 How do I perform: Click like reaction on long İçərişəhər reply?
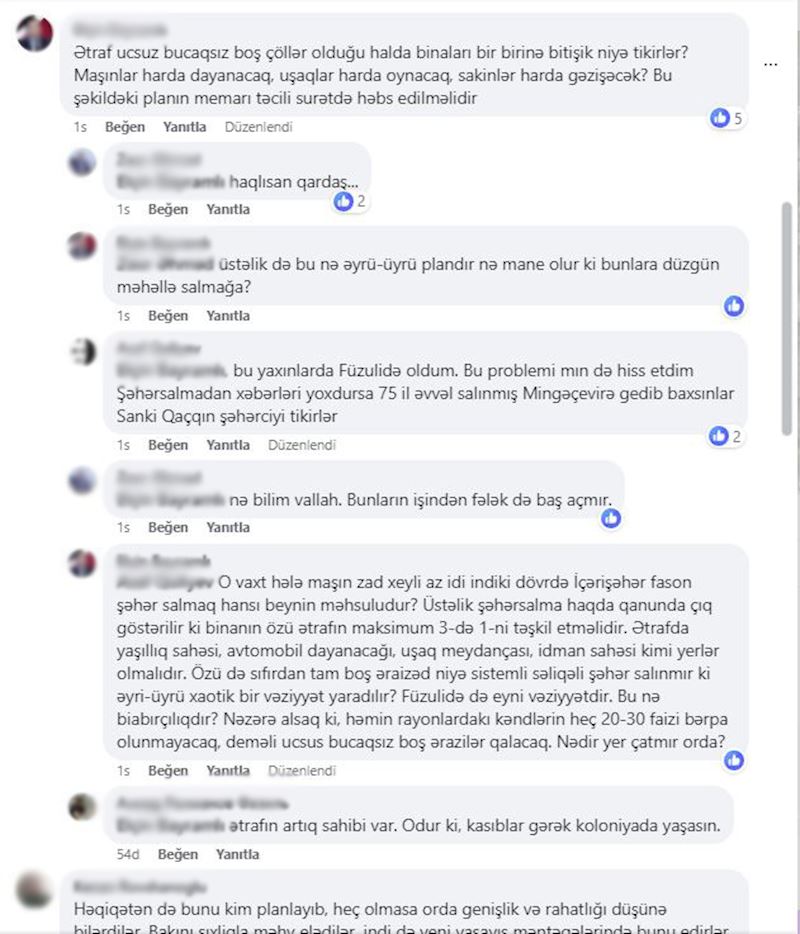734,760
